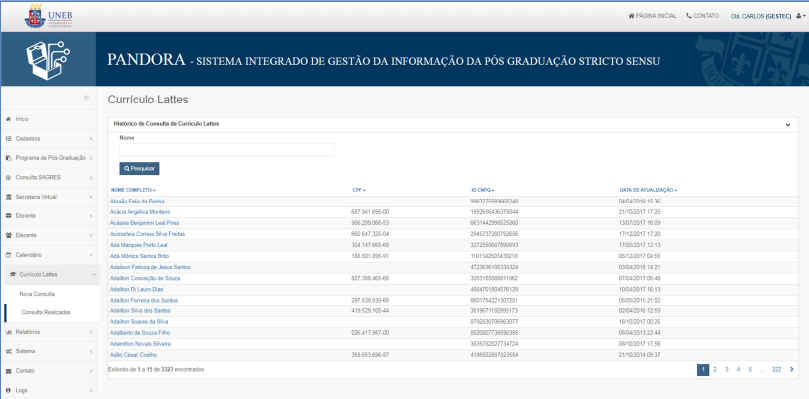Open Nova Consulta submenu item
Screen dimensions: 809x399
37,294
